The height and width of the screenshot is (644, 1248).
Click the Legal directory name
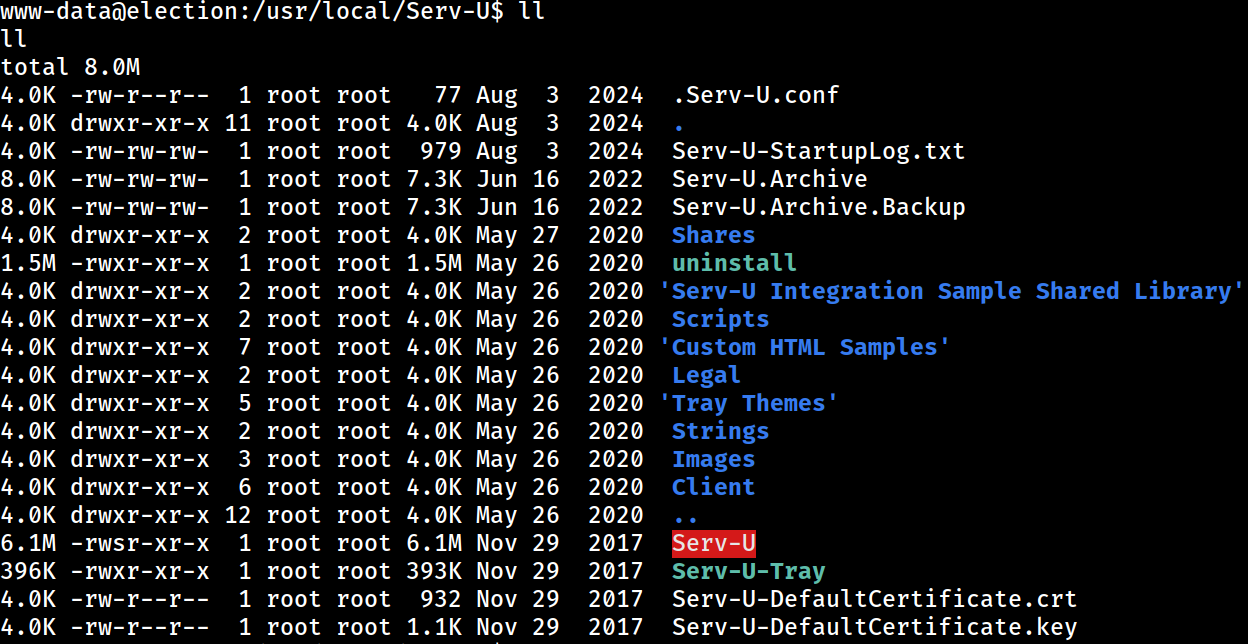pos(706,375)
